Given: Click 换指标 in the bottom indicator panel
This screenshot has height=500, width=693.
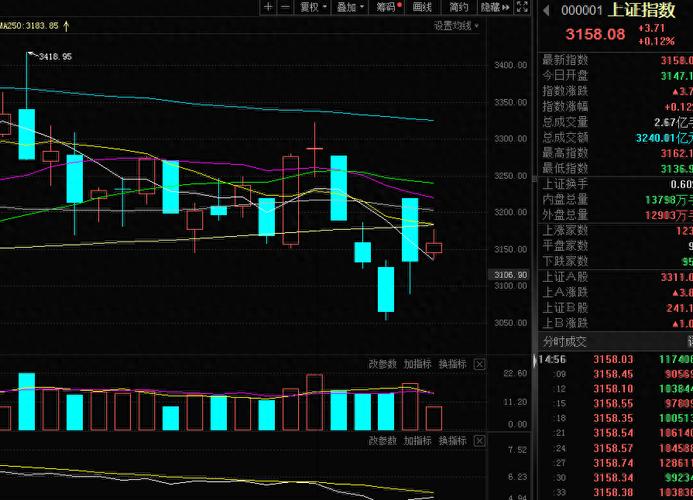Looking at the screenshot, I should tap(452, 440).
